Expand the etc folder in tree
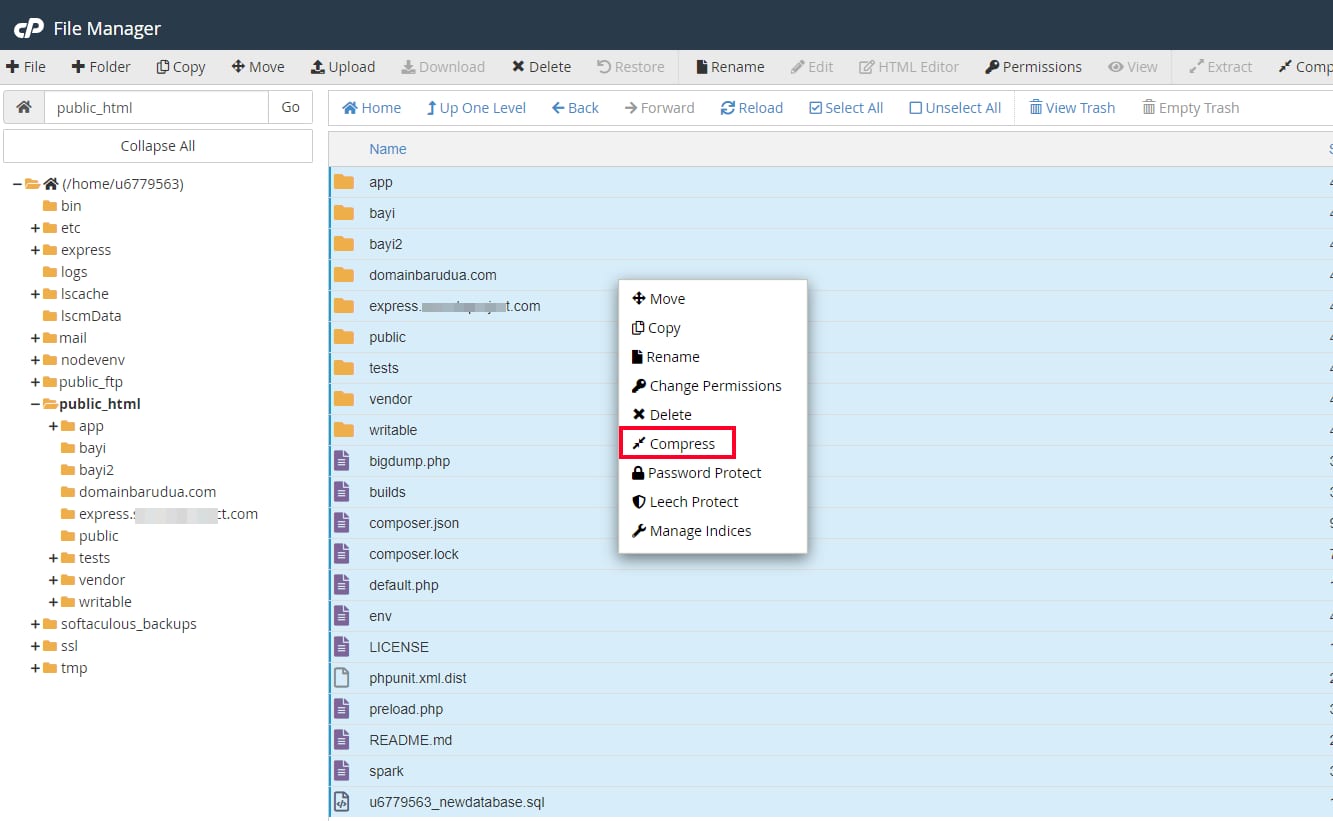The height and width of the screenshot is (821, 1333). pyautogui.click(x=36, y=228)
